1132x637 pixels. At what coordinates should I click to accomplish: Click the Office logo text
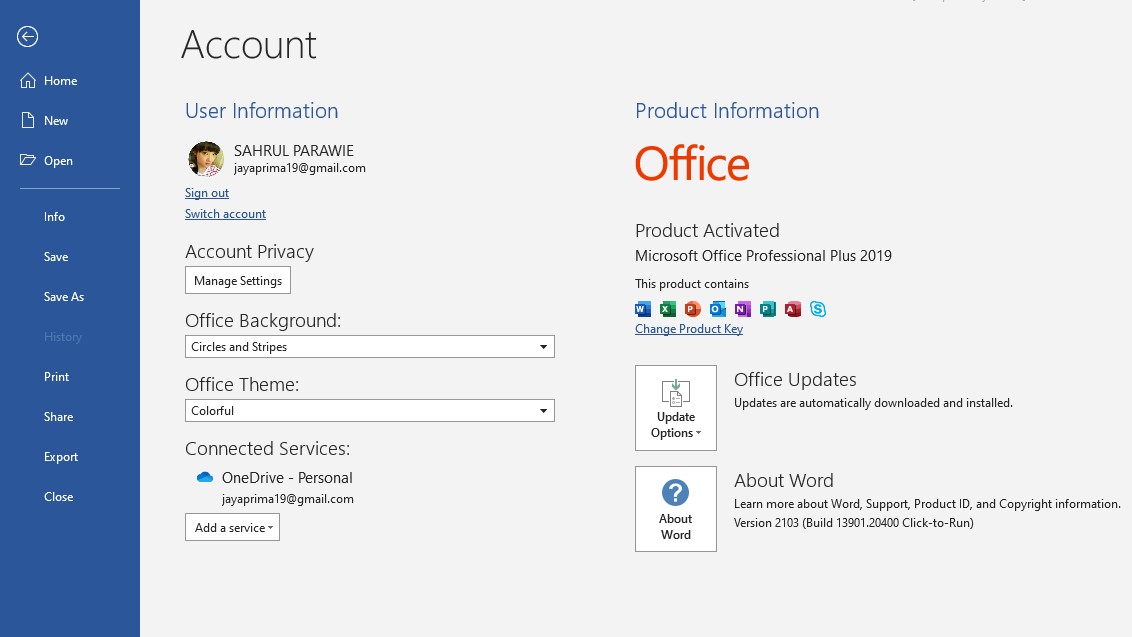click(692, 163)
